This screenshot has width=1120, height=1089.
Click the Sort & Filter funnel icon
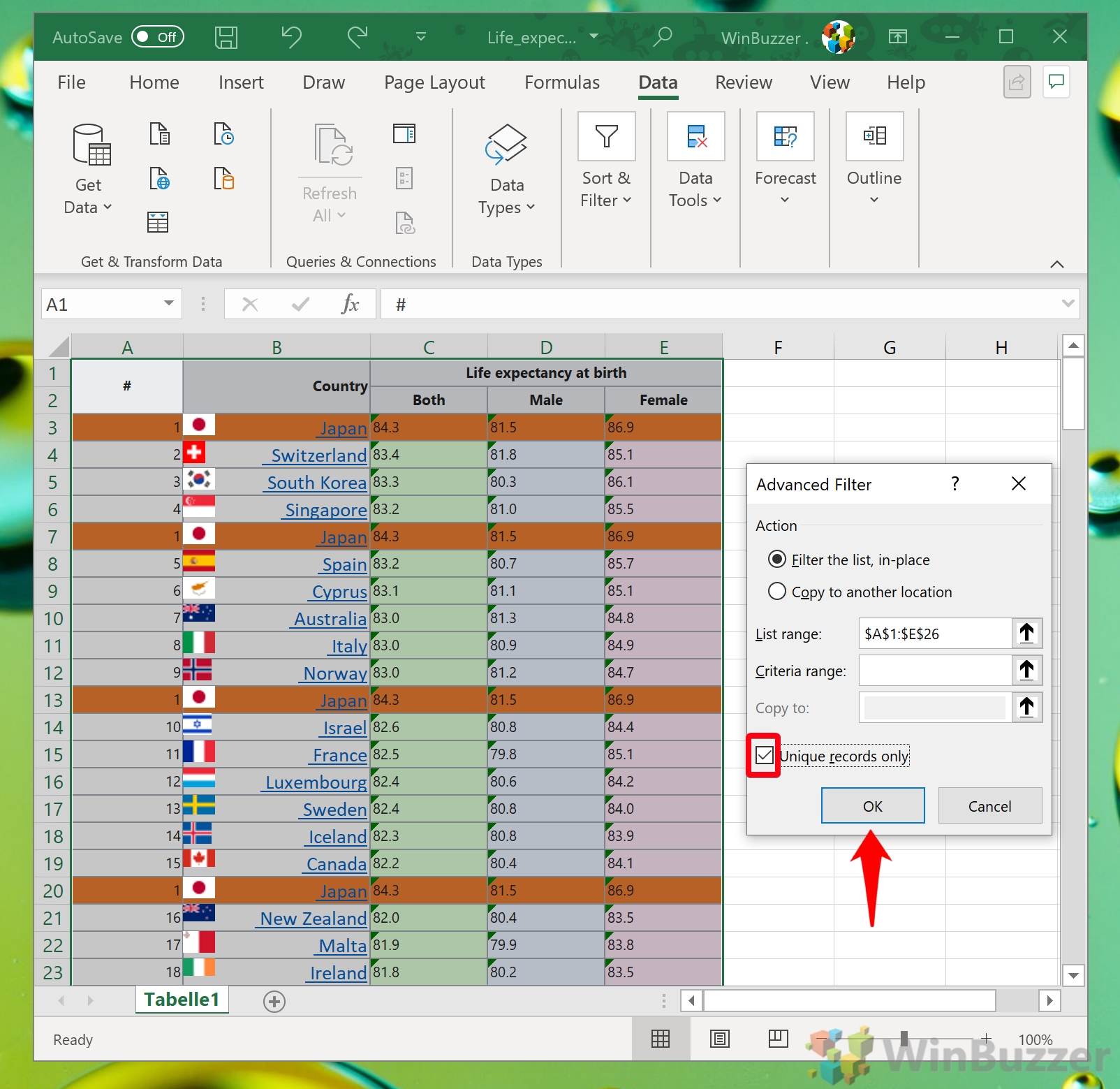pyautogui.click(x=606, y=136)
